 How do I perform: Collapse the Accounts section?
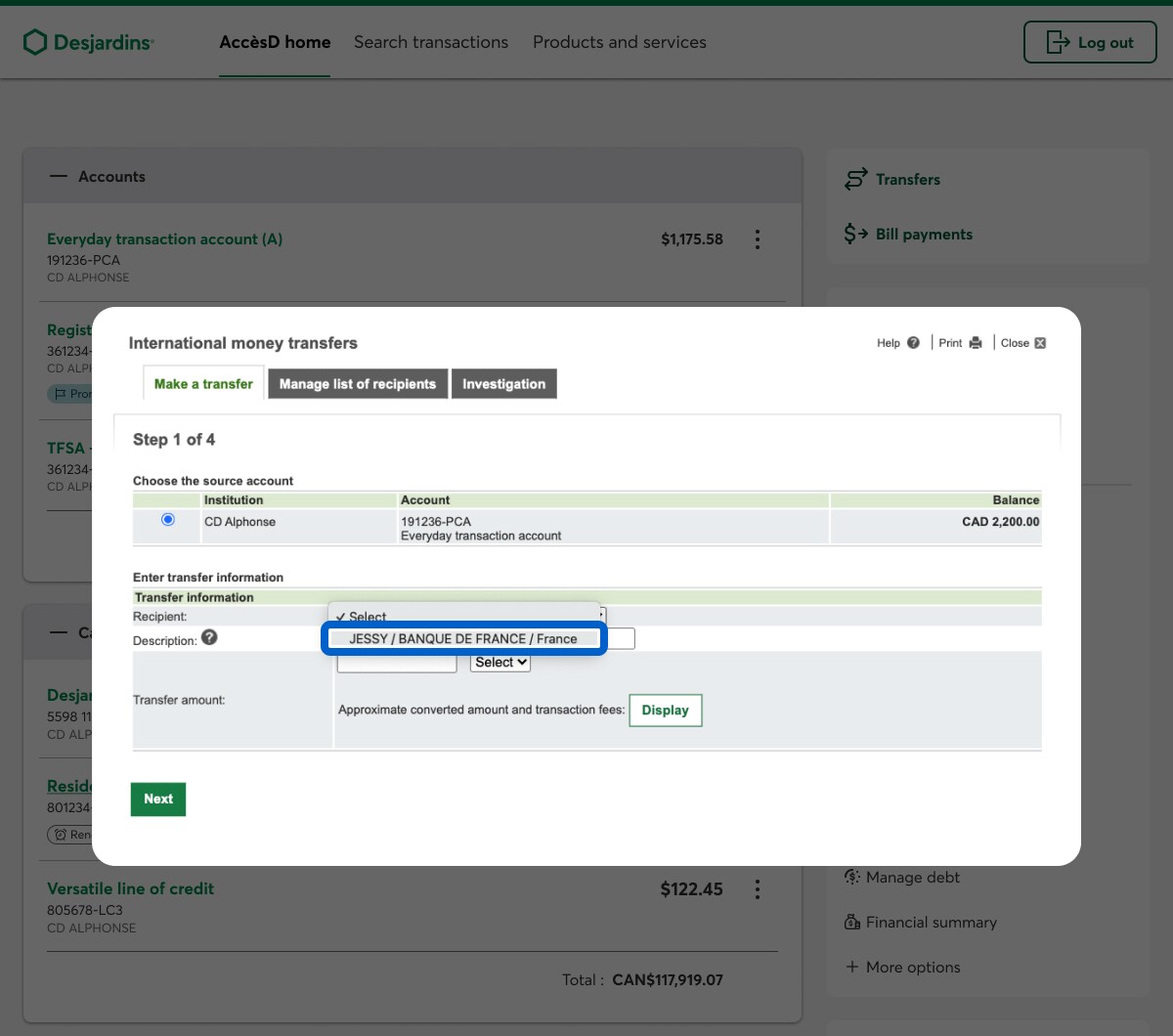coord(60,177)
